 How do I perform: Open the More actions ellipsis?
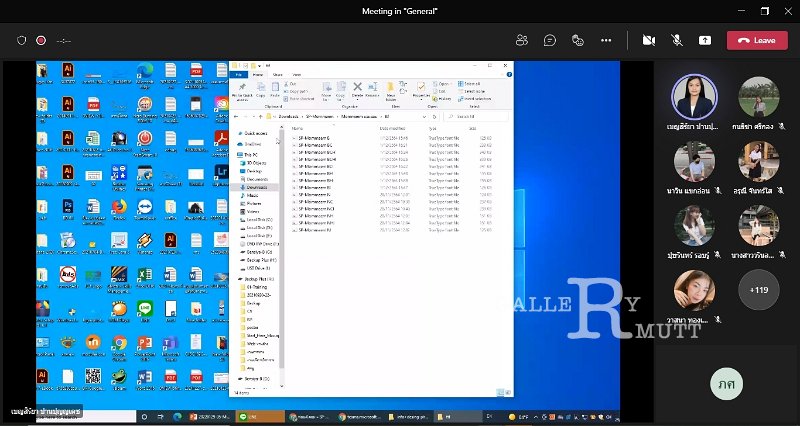pyautogui.click(x=606, y=40)
